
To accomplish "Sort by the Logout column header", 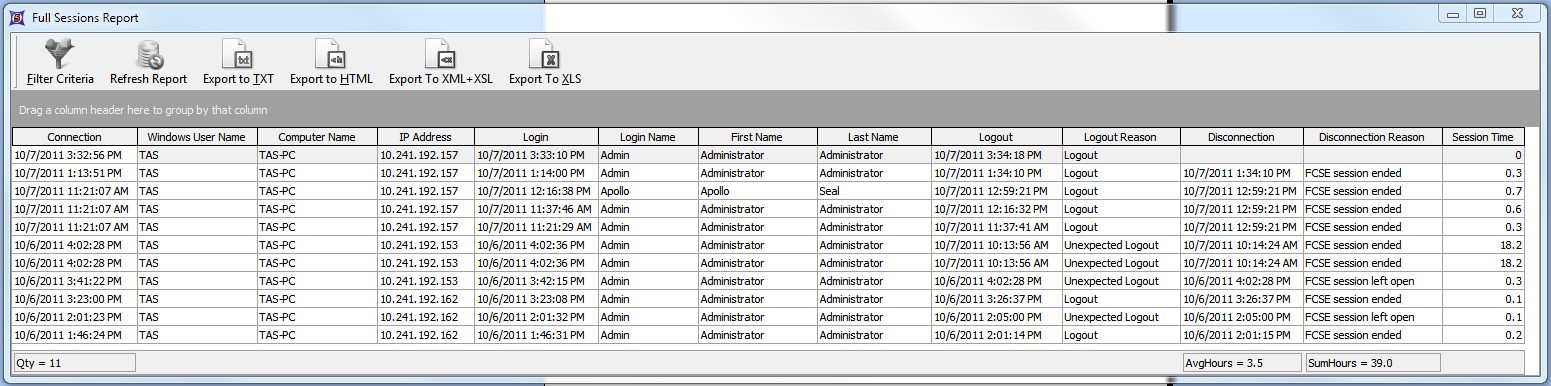I will [996, 137].
